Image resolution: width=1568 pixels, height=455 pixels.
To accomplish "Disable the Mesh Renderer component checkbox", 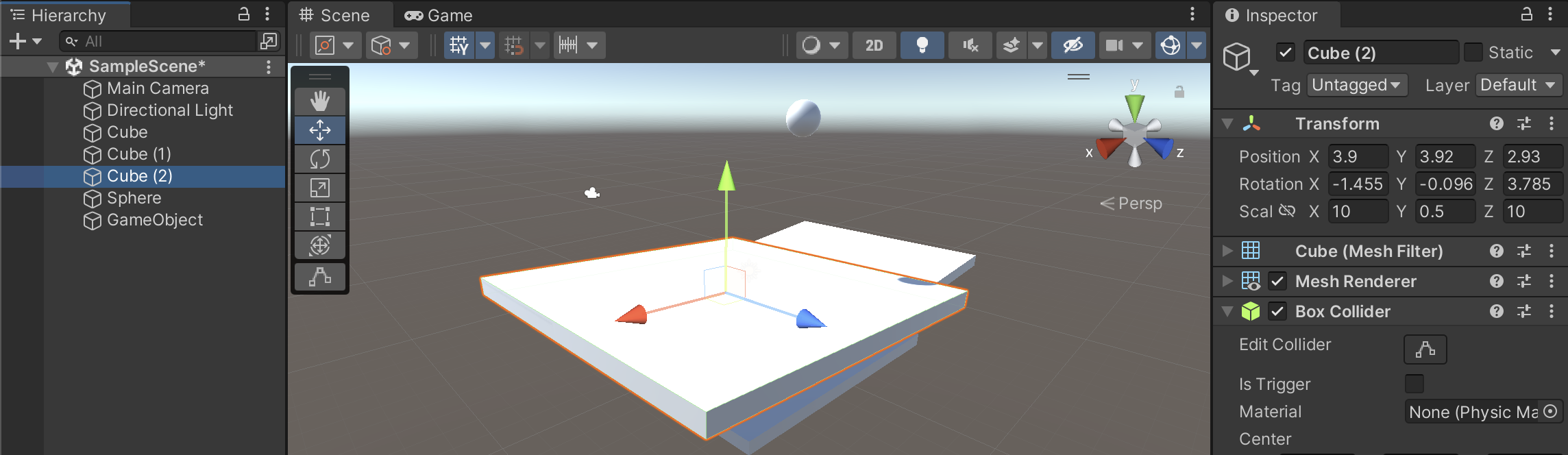I will pos(1277,282).
